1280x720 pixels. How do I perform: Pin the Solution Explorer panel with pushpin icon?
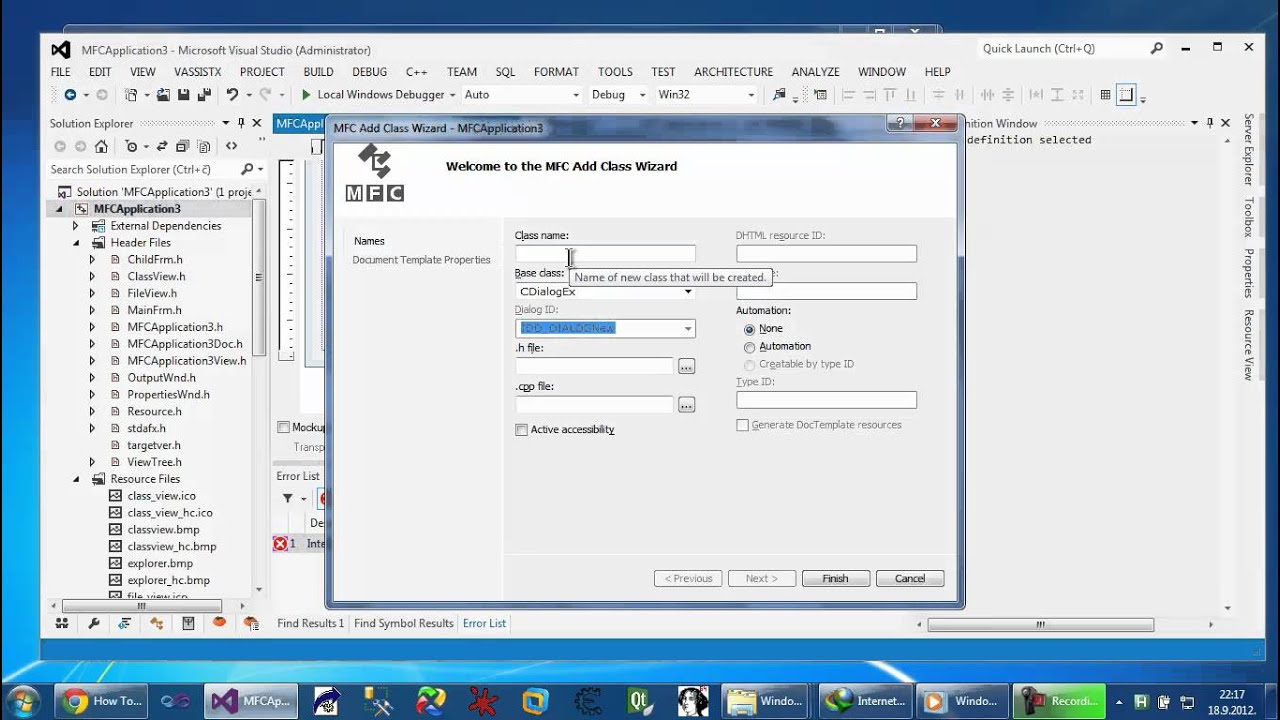241,123
